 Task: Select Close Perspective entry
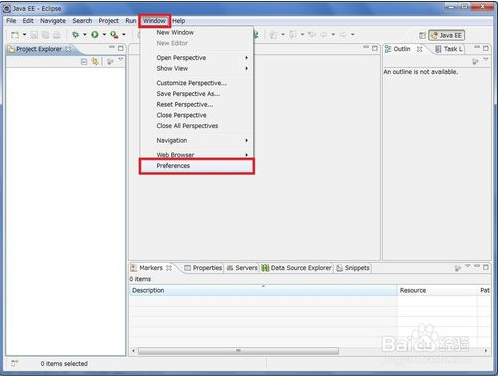(x=197, y=115)
